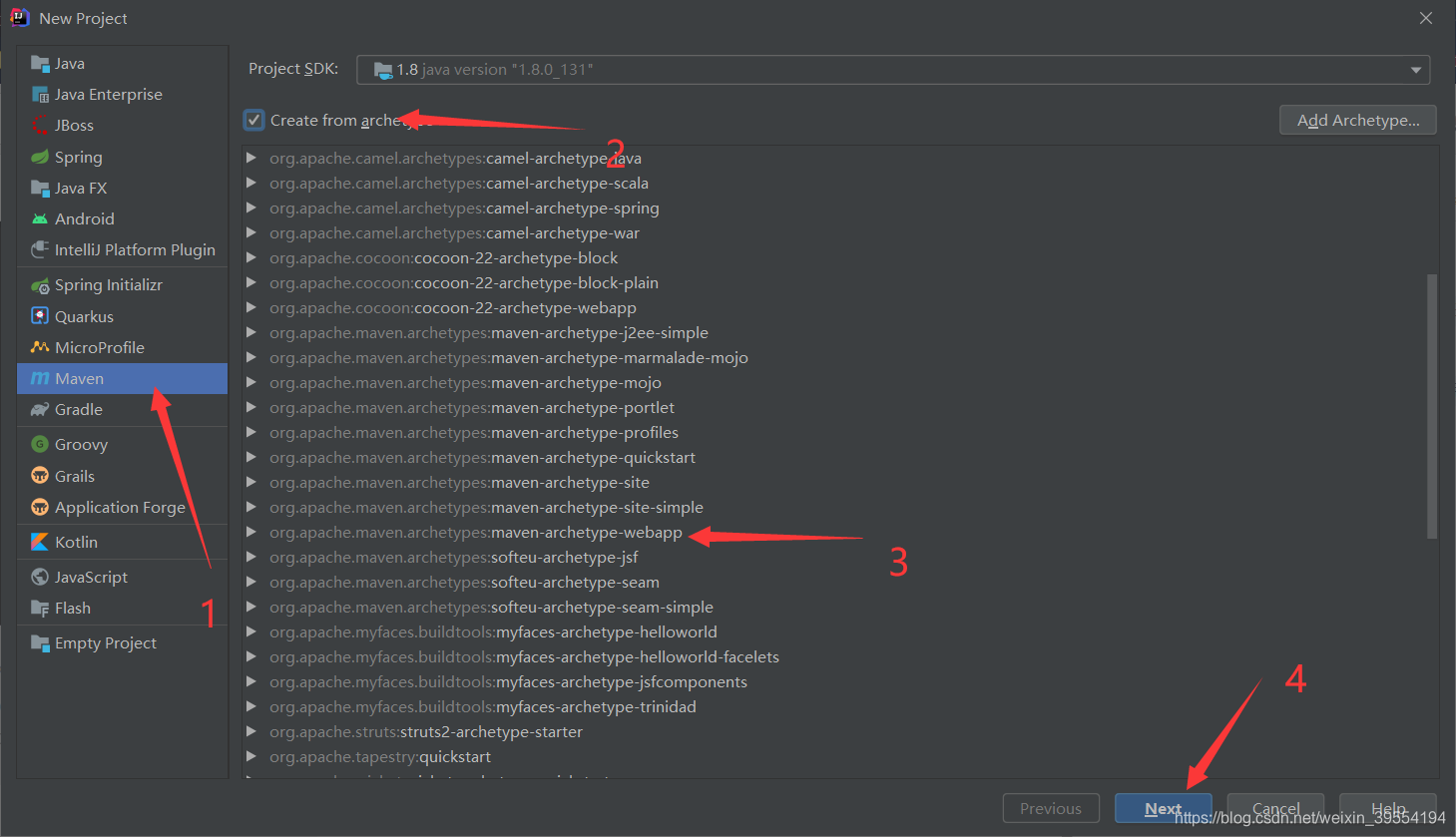This screenshot has height=837, width=1456.
Task: Click the Groovy green icon
Action: (40, 445)
